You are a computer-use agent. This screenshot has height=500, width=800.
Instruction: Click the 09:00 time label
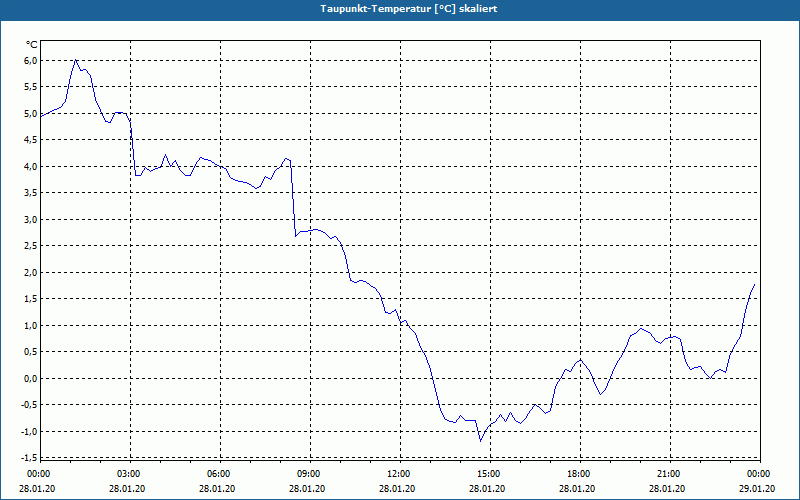pos(310,474)
